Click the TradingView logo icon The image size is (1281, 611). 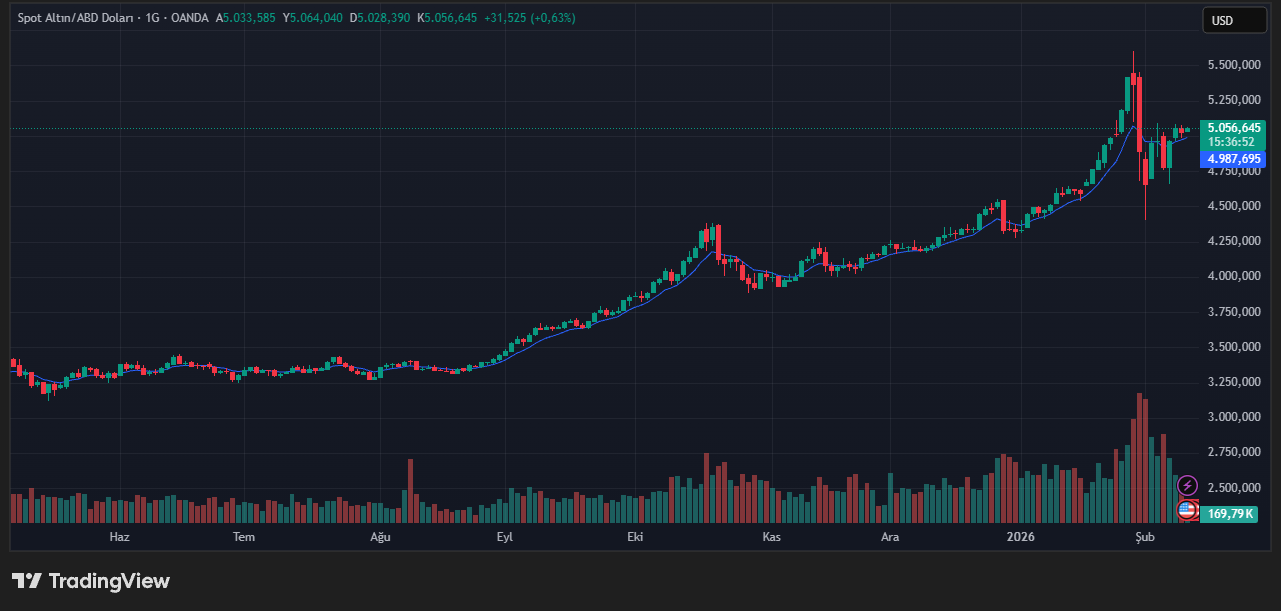27,581
